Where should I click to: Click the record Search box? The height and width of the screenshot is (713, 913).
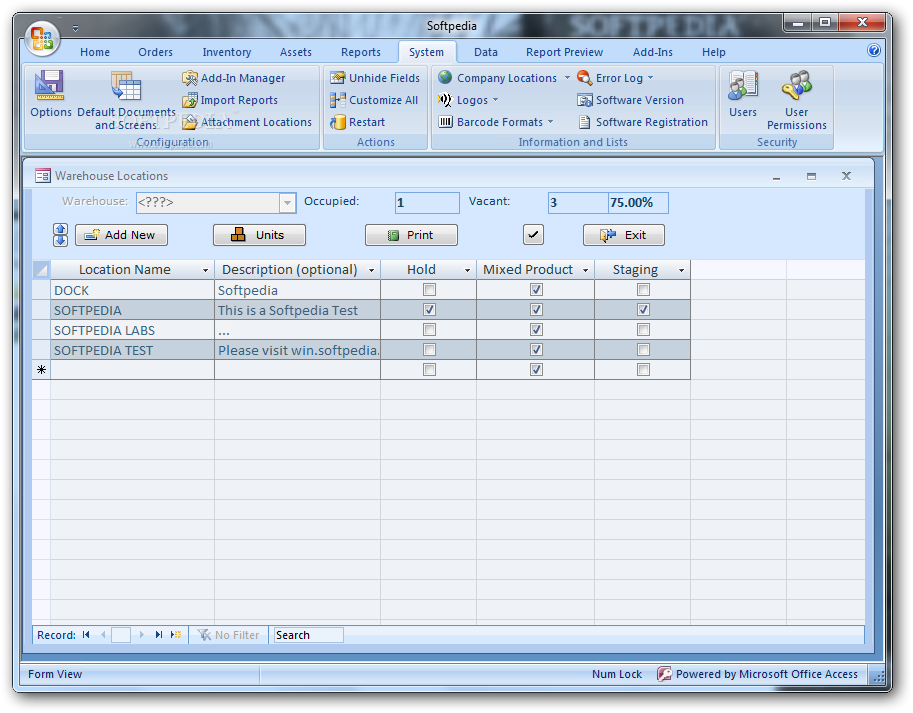click(x=309, y=635)
